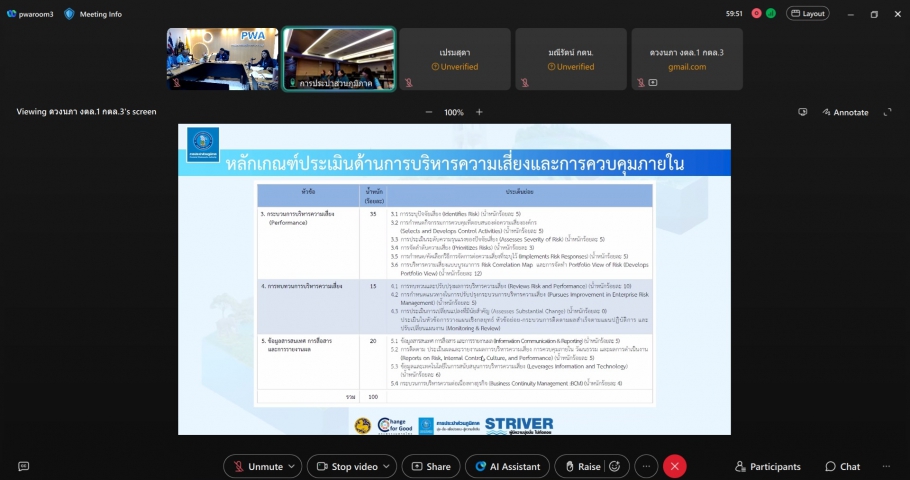Click the recording indicator icon
This screenshot has width=910, height=480.
[756, 14]
